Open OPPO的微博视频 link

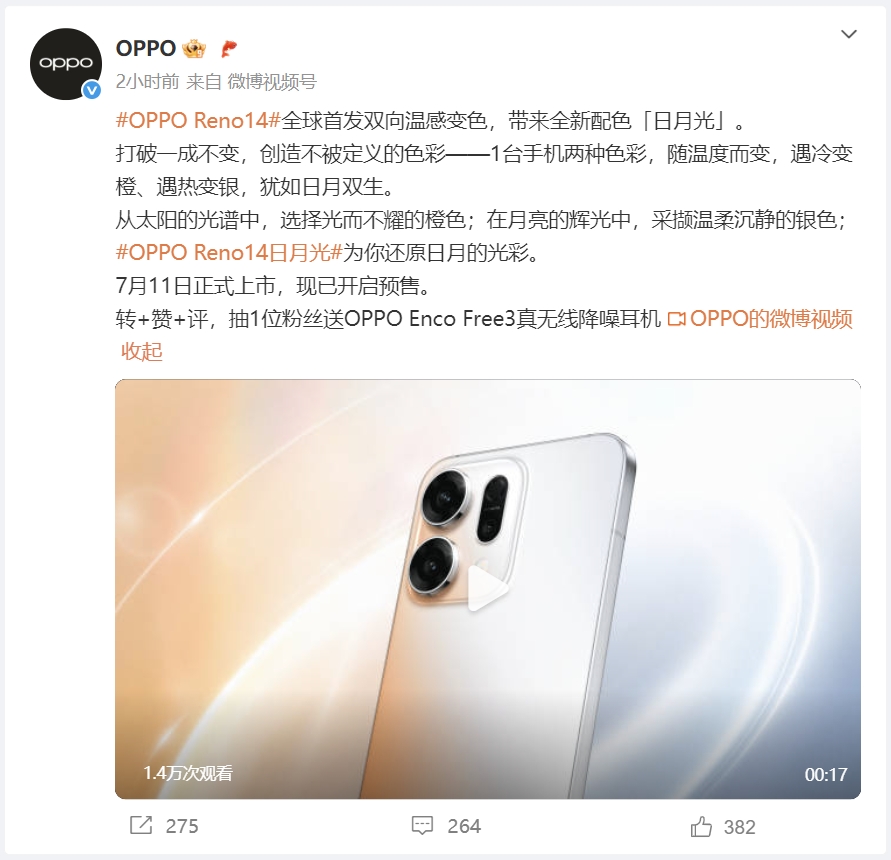coord(760,318)
